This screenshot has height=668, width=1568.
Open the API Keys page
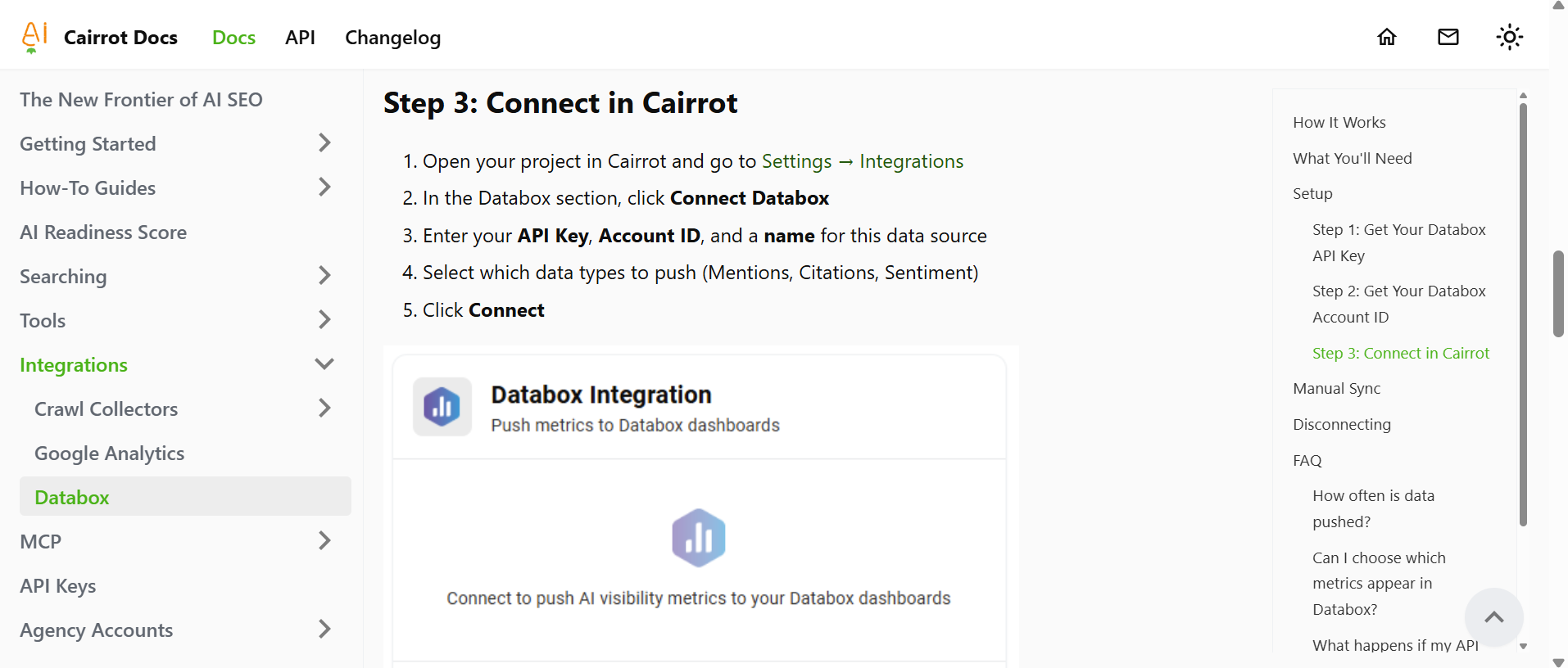coord(58,586)
